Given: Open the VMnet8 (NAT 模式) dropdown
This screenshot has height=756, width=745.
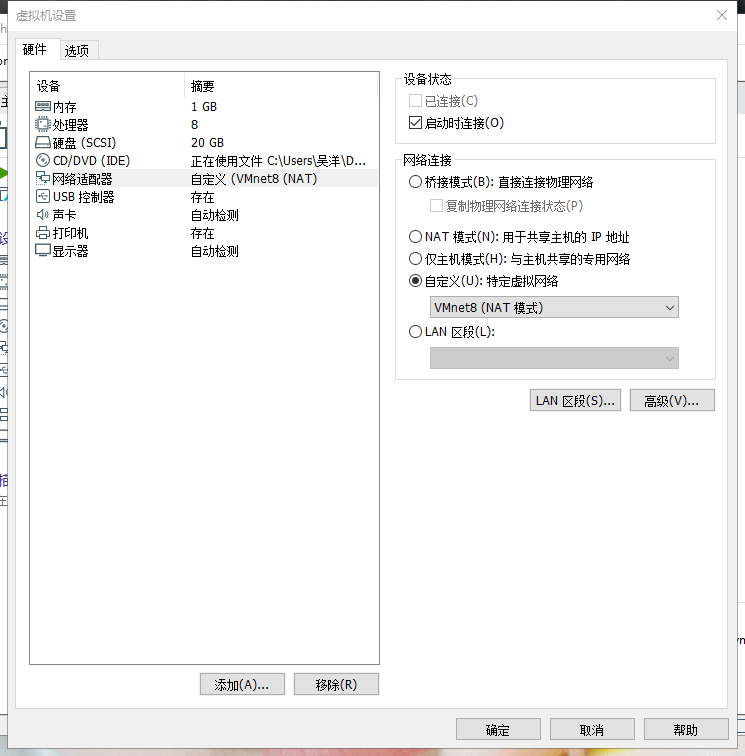Looking at the screenshot, I should coord(554,307).
